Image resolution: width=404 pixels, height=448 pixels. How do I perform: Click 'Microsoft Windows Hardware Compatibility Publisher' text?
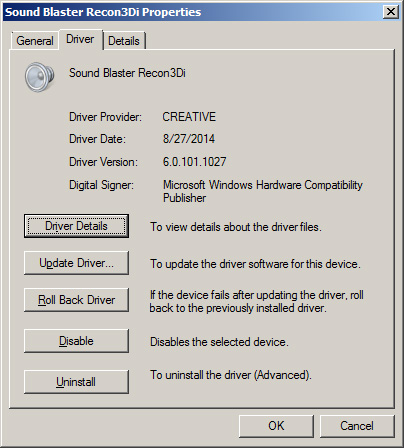(263, 191)
